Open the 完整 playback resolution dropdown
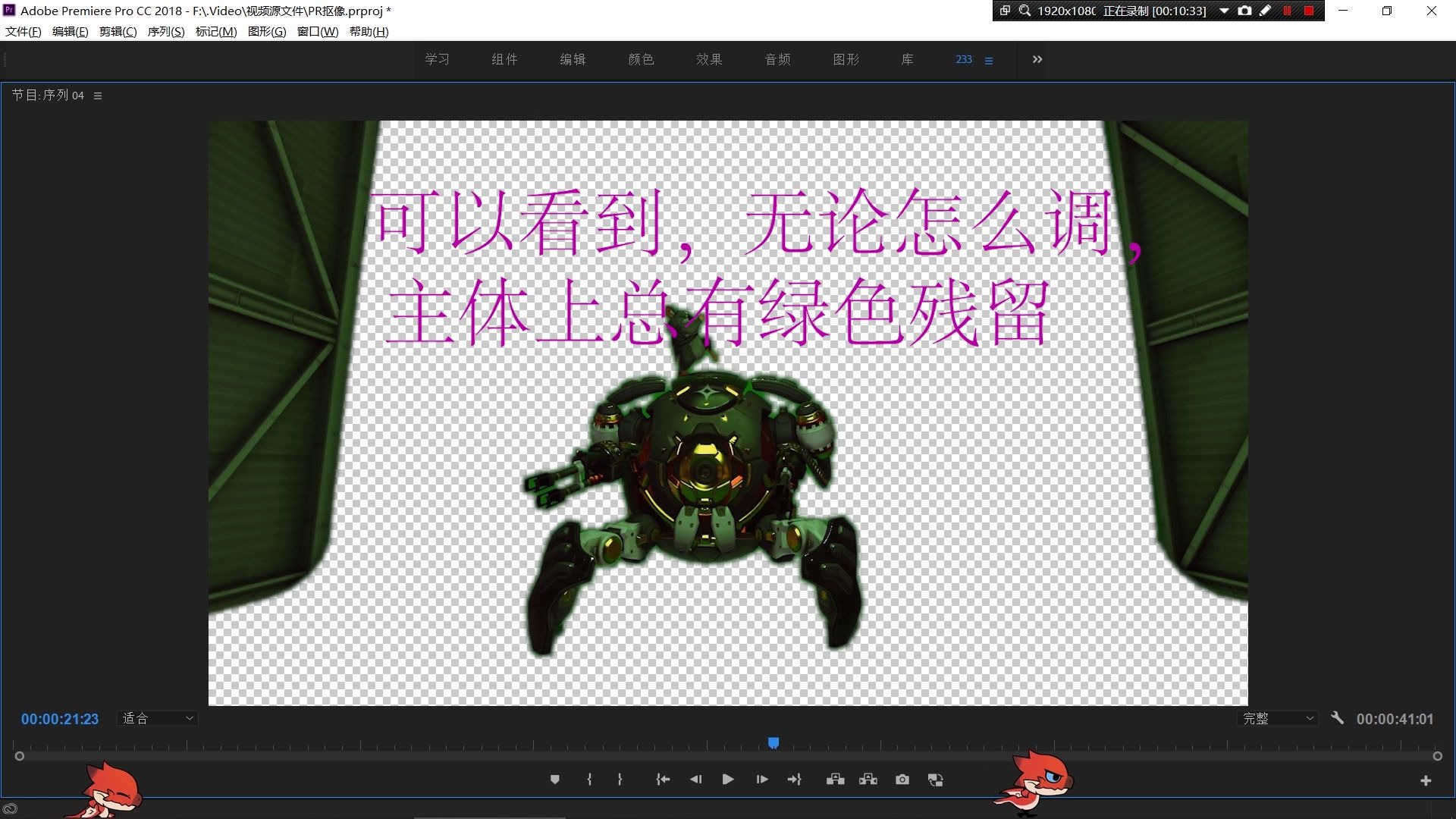1456x819 pixels. tap(1278, 718)
